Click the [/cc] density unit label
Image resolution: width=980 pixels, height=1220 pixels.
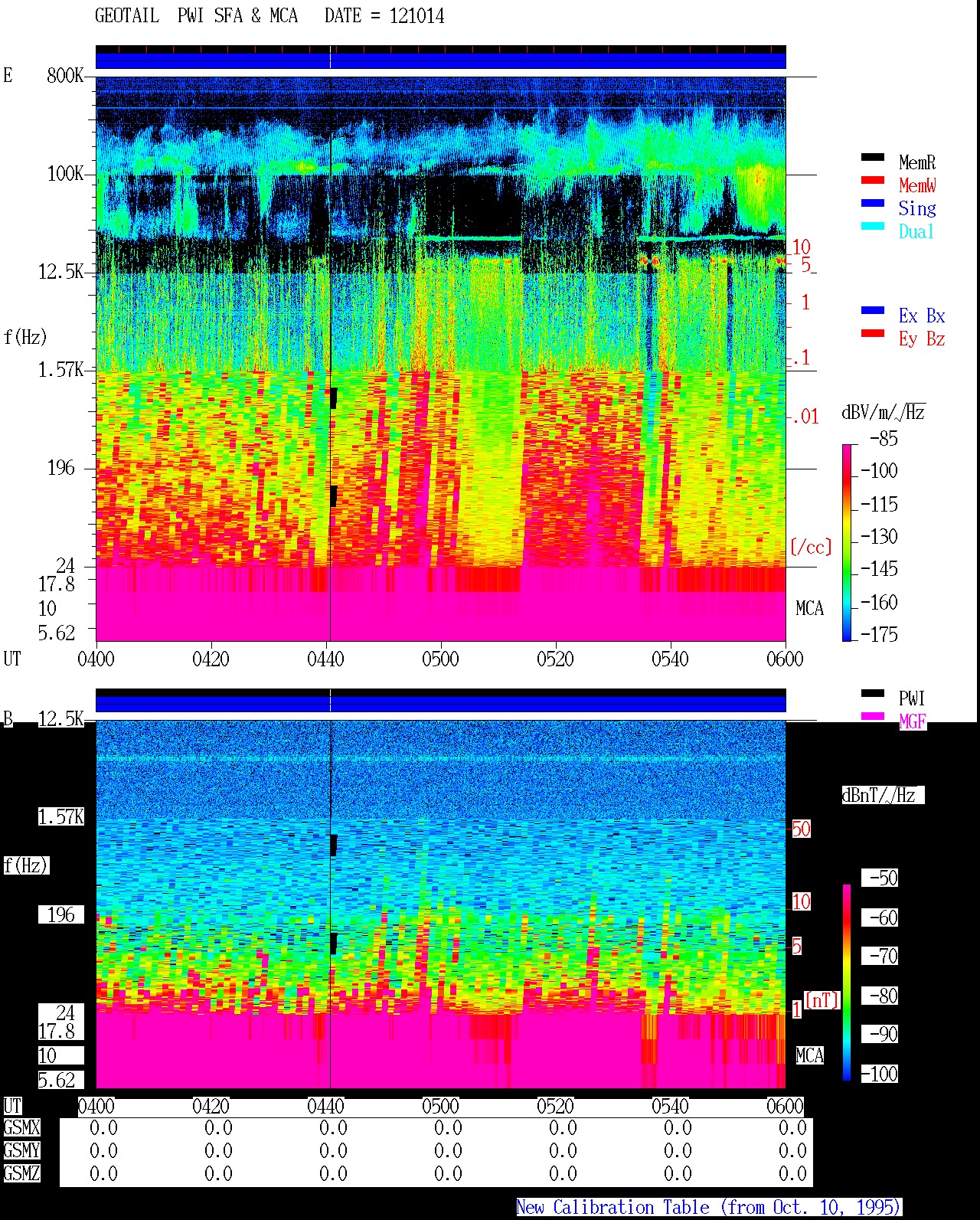point(811,547)
